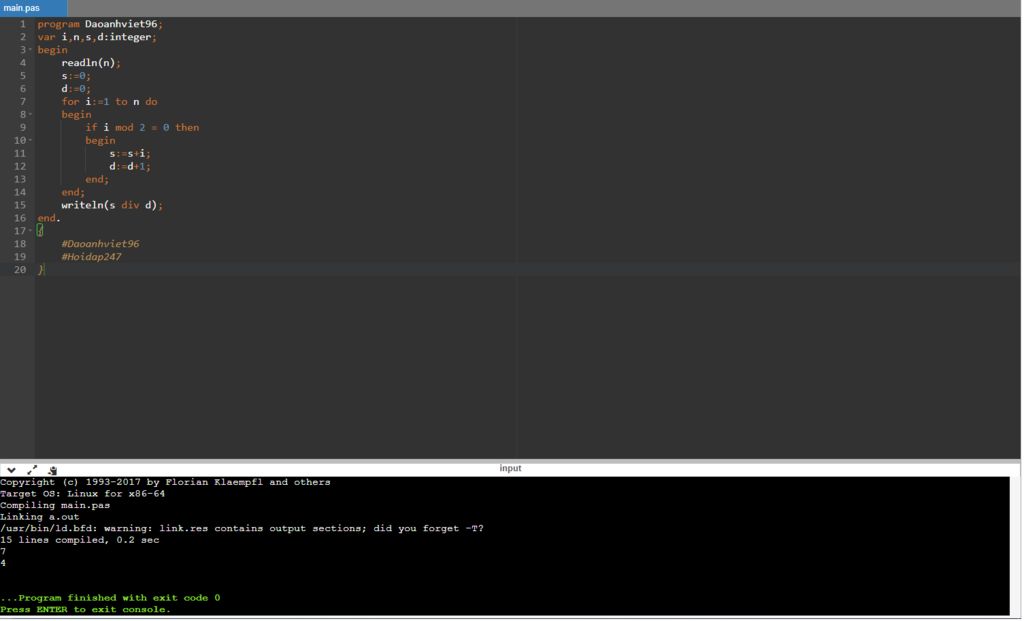Click the 's:=s+i;' statement
The height and width of the screenshot is (621, 1024).
[x=129, y=153]
